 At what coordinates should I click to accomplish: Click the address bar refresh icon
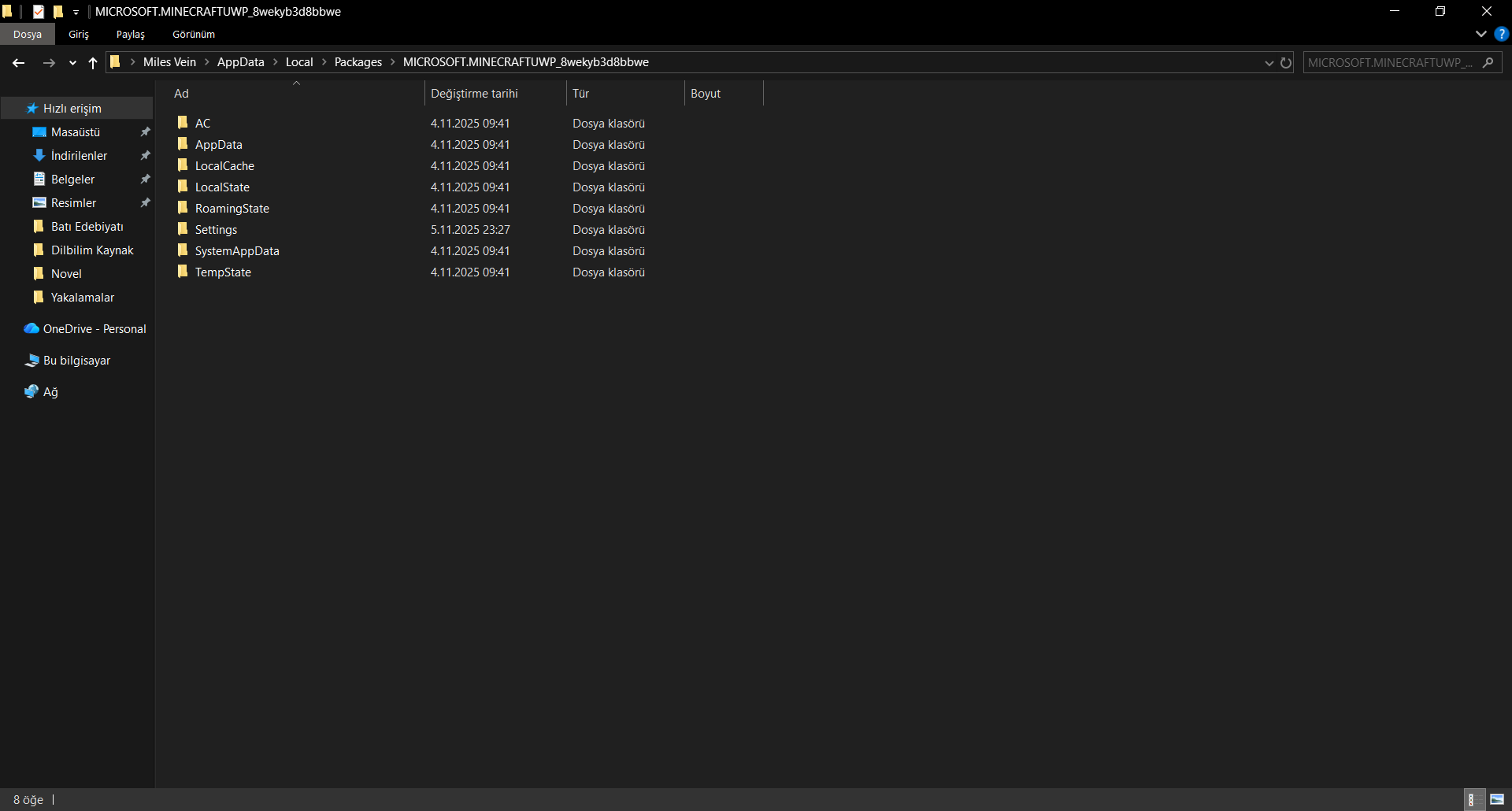tap(1286, 63)
